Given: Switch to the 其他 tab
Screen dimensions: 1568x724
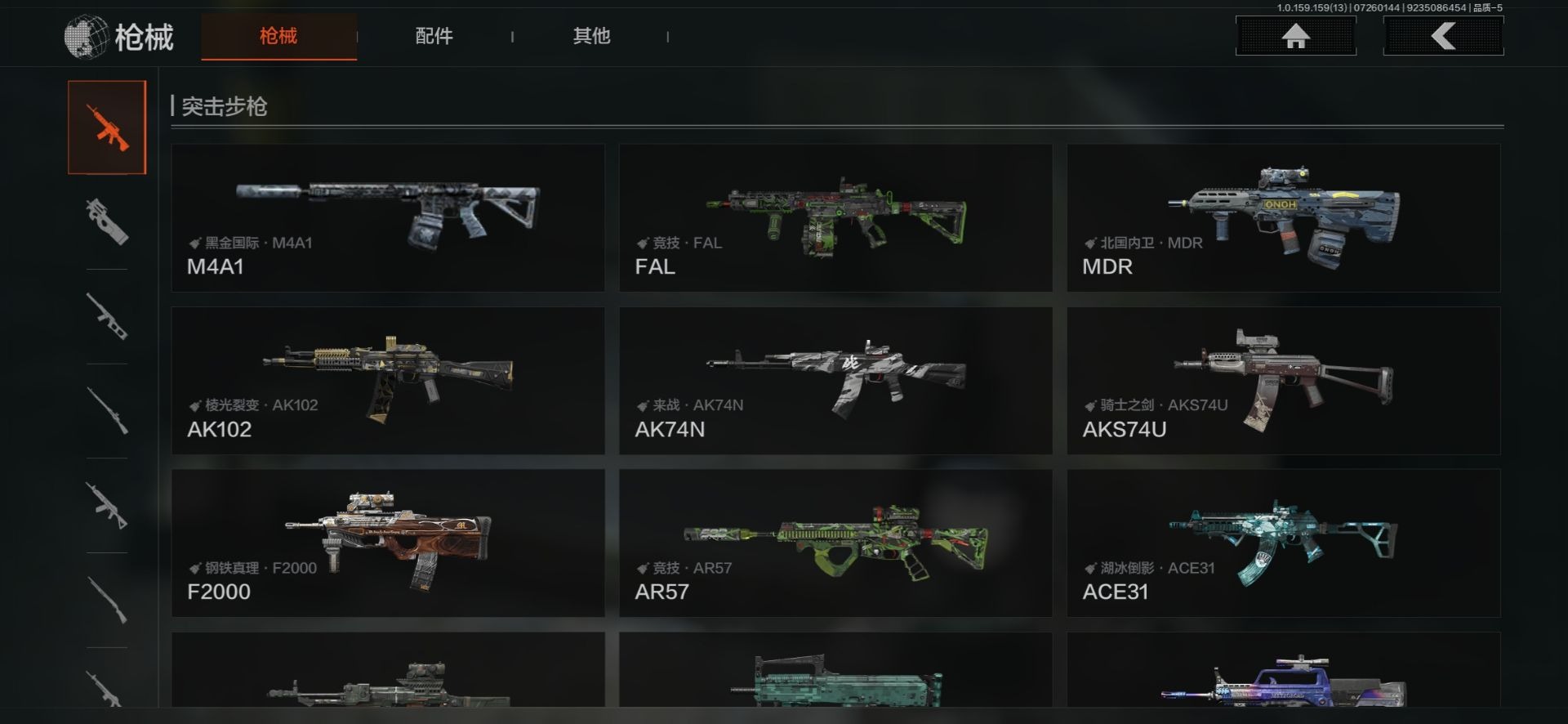Looking at the screenshot, I should click(x=591, y=36).
